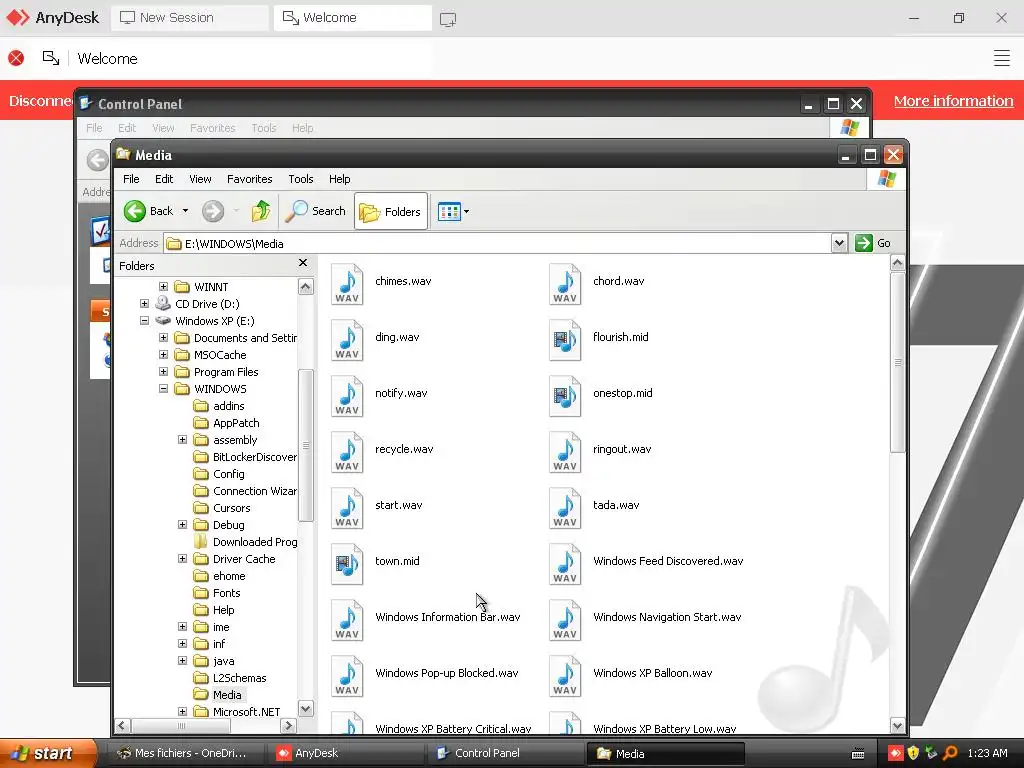The image size is (1024, 768).
Task: Go back using the green Back arrow
Action: 135,211
